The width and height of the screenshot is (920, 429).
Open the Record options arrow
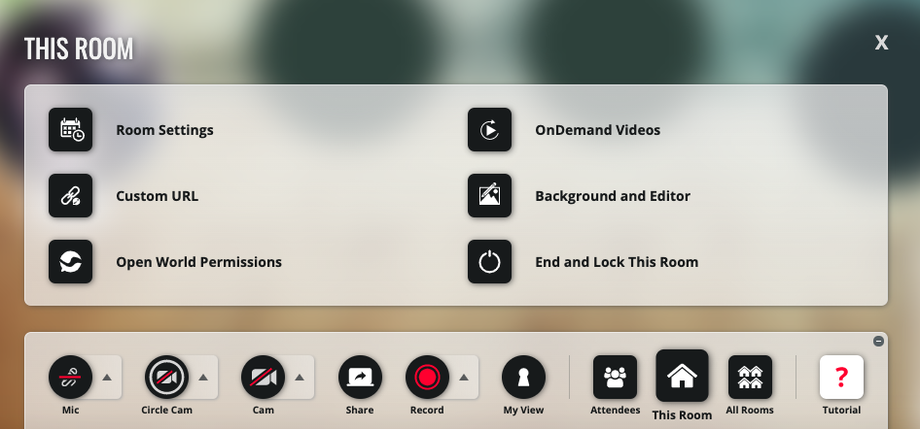[x=464, y=377]
